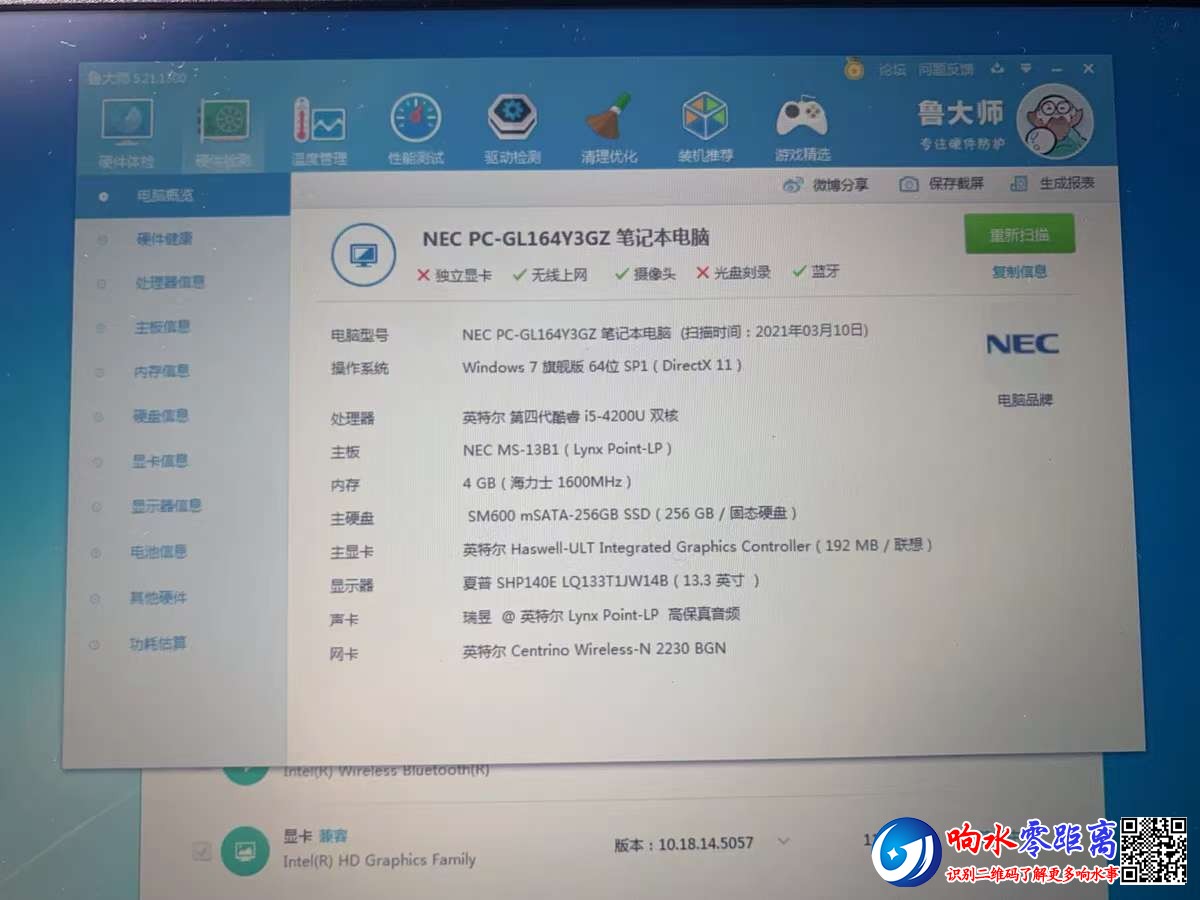
Task: Open 电池信息 in the sidebar
Action: pos(159,552)
